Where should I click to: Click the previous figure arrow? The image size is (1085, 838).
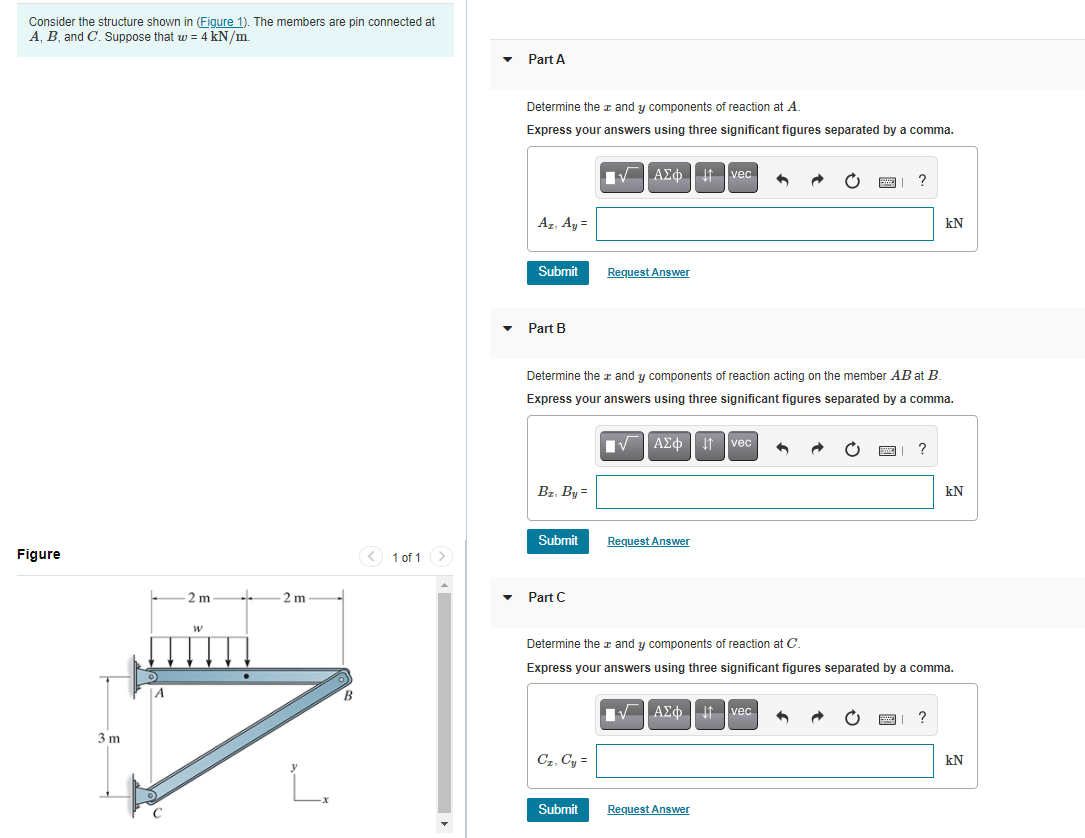371,556
